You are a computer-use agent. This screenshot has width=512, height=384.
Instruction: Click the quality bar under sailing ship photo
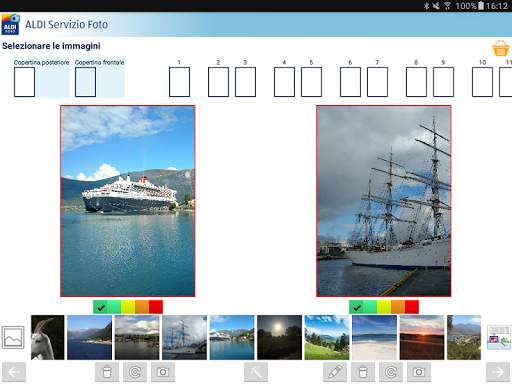(x=384, y=307)
